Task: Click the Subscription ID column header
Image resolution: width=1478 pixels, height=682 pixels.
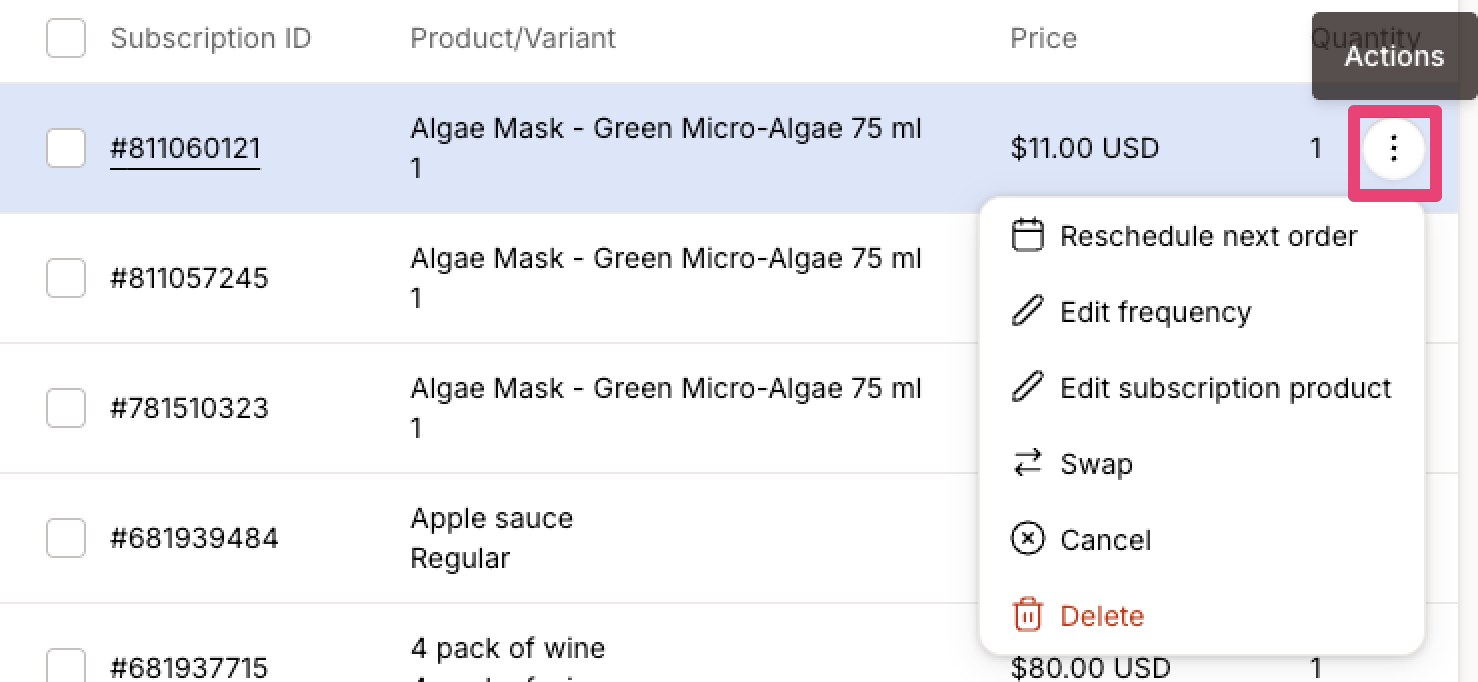Action: (211, 38)
